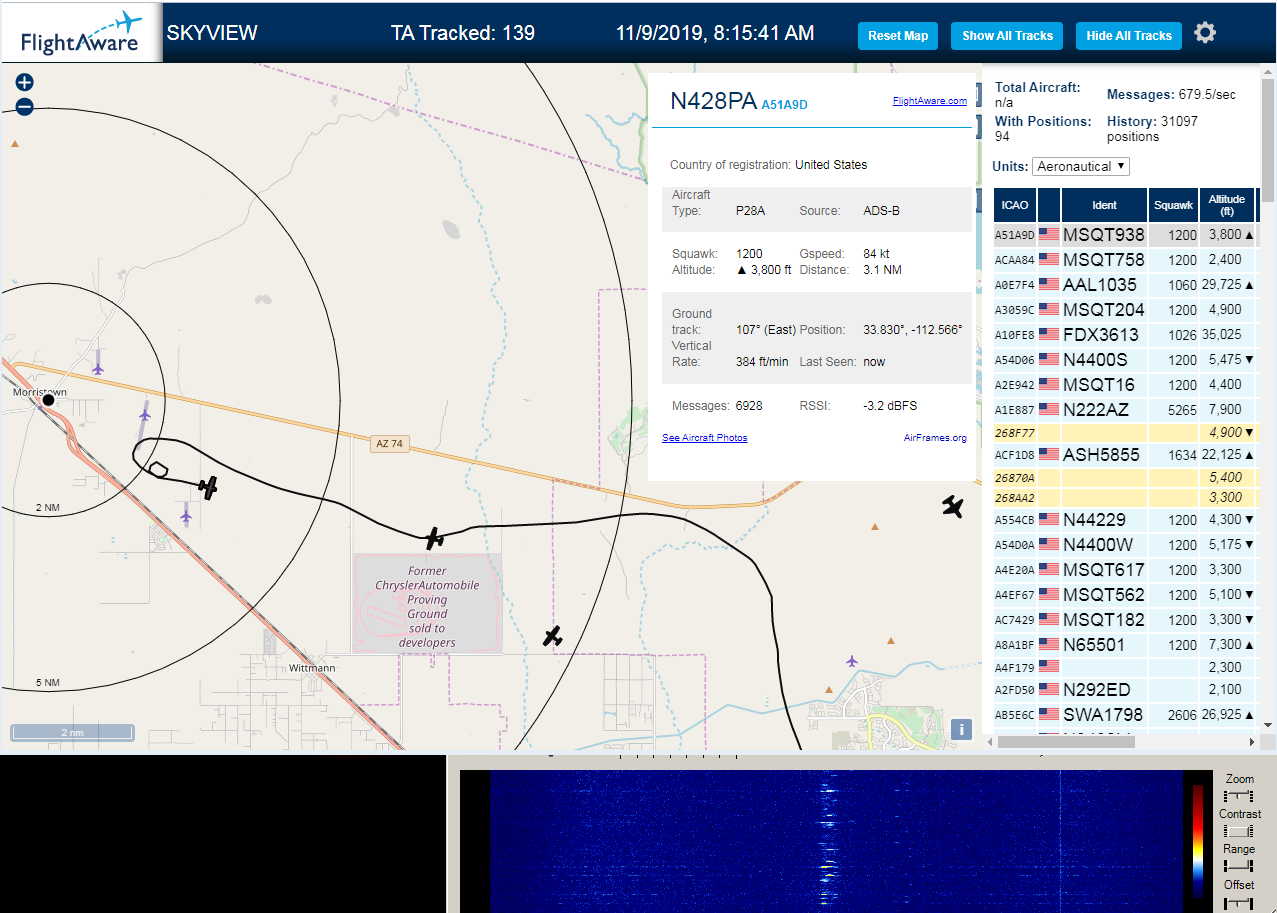Viewport: 1277px width, 913px height.
Task: Click the US flag in A4F179 row
Action: point(1049,667)
